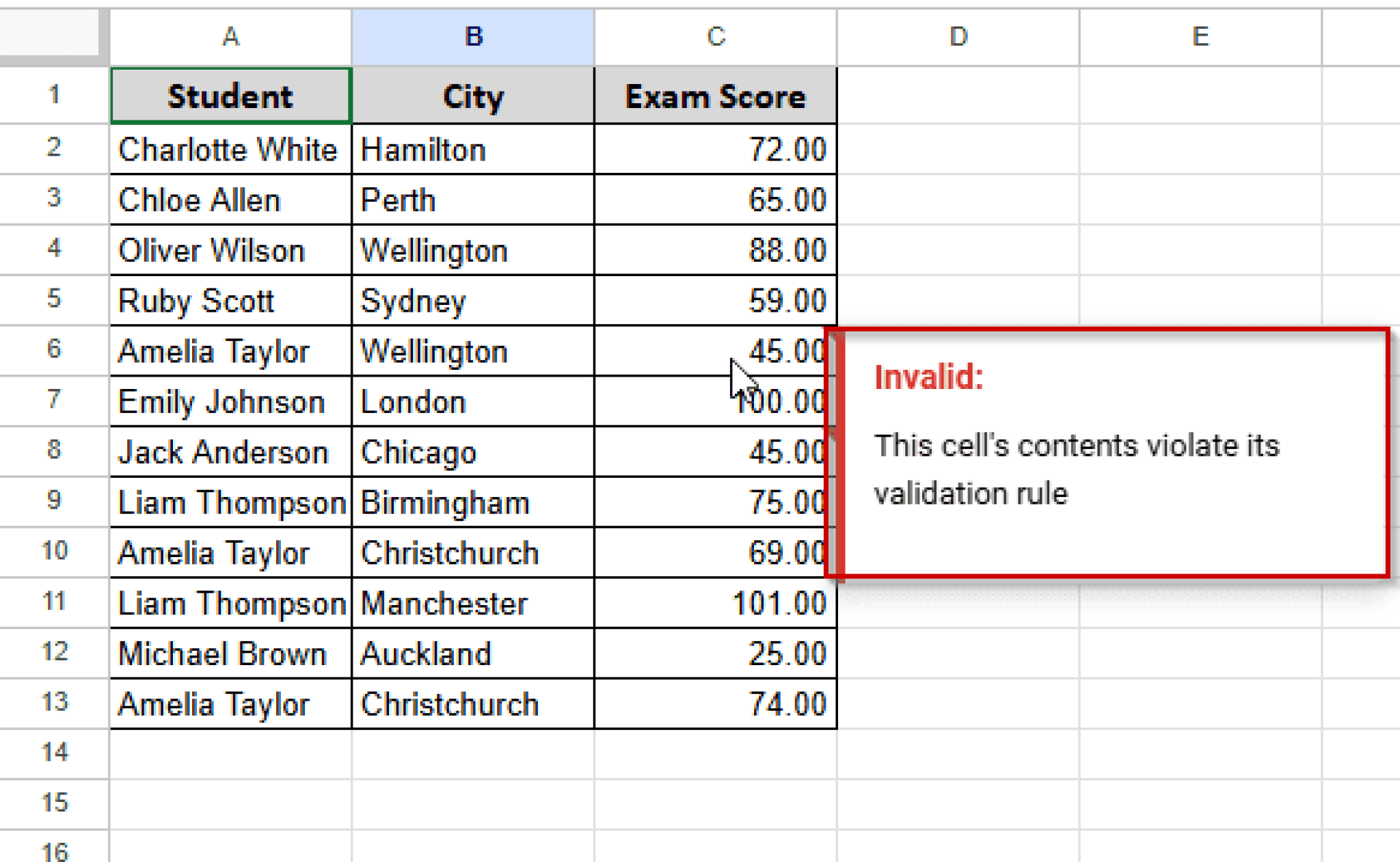The width and height of the screenshot is (1400, 862).
Task: Click the Student header cell
Action: pos(230,96)
